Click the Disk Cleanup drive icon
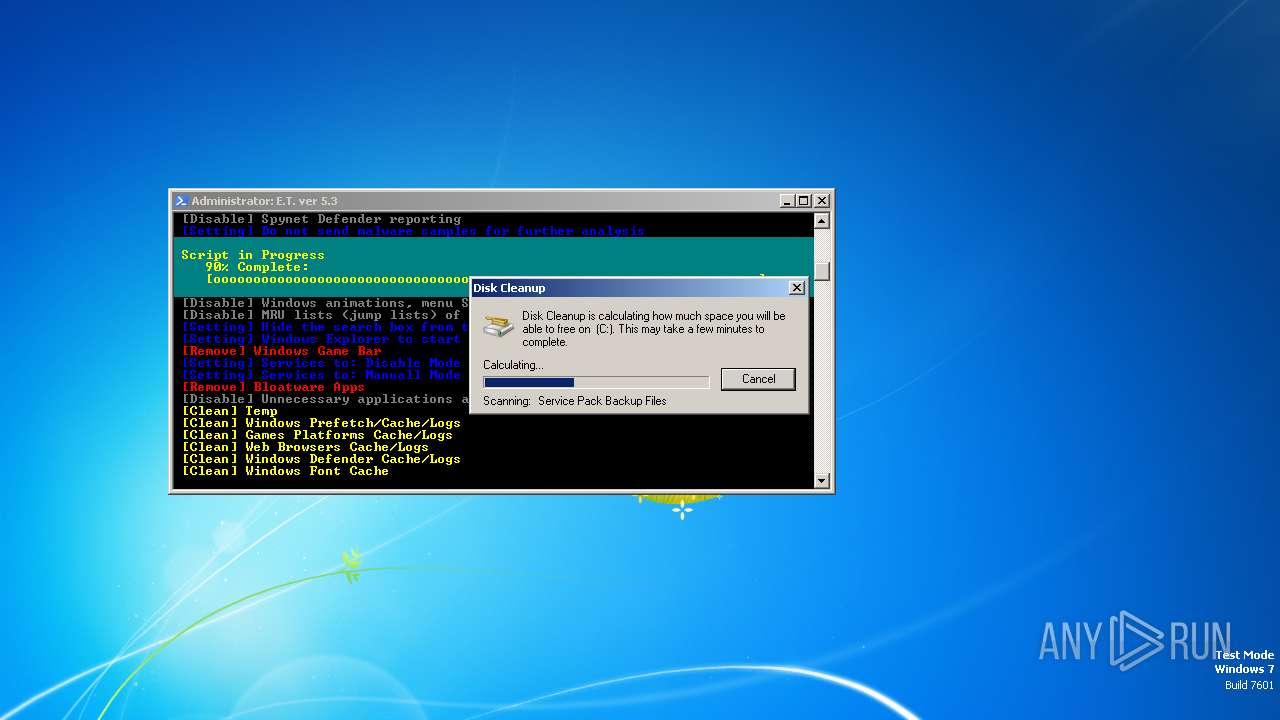Image resolution: width=1280 pixels, height=720 pixels. coord(498,326)
